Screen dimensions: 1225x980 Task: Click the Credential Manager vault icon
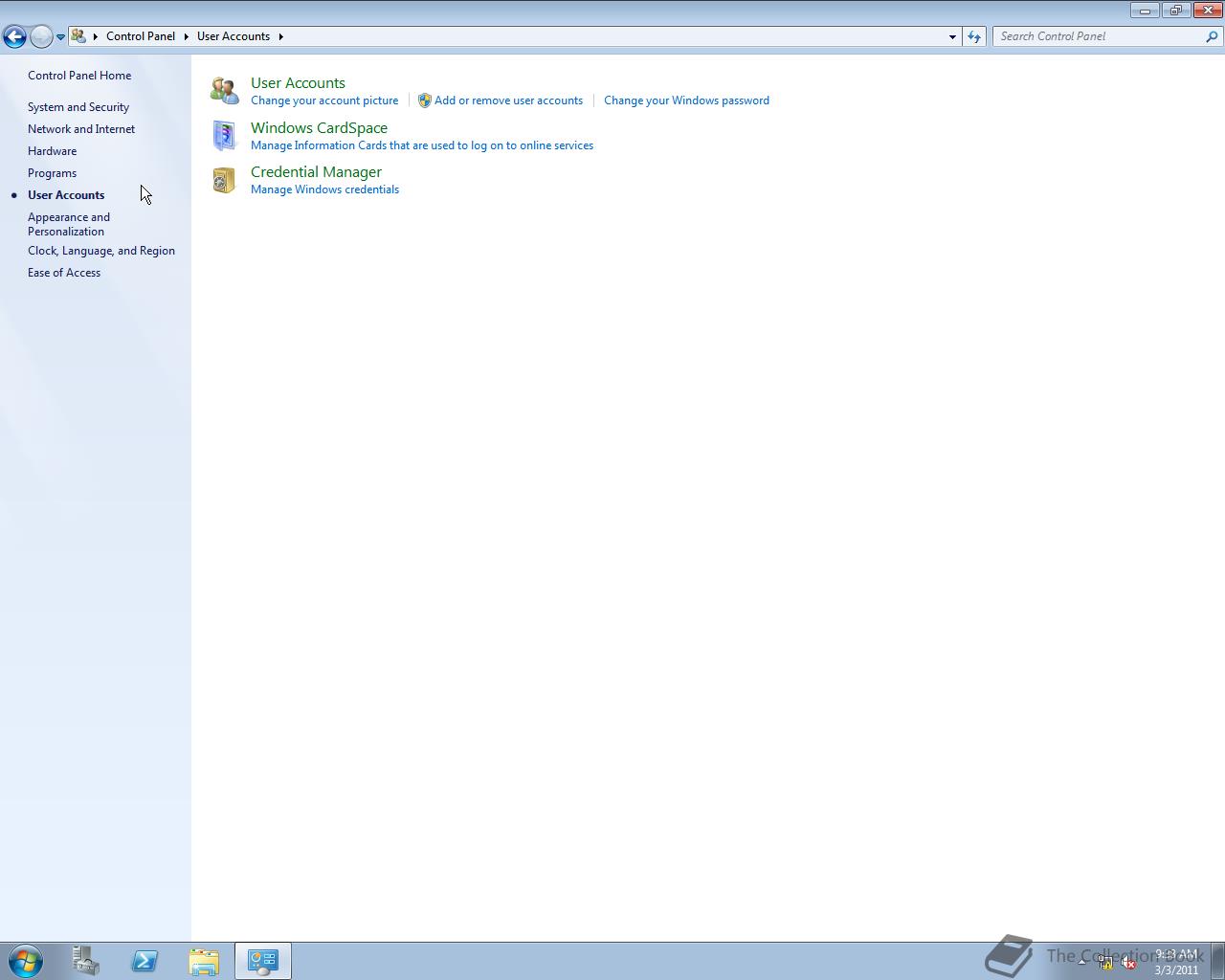(x=224, y=180)
